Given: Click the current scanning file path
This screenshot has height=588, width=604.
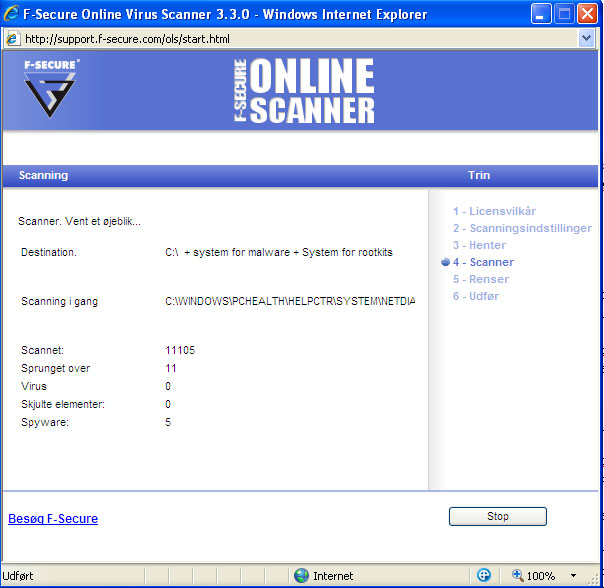Looking at the screenshot, I should 290,301.
